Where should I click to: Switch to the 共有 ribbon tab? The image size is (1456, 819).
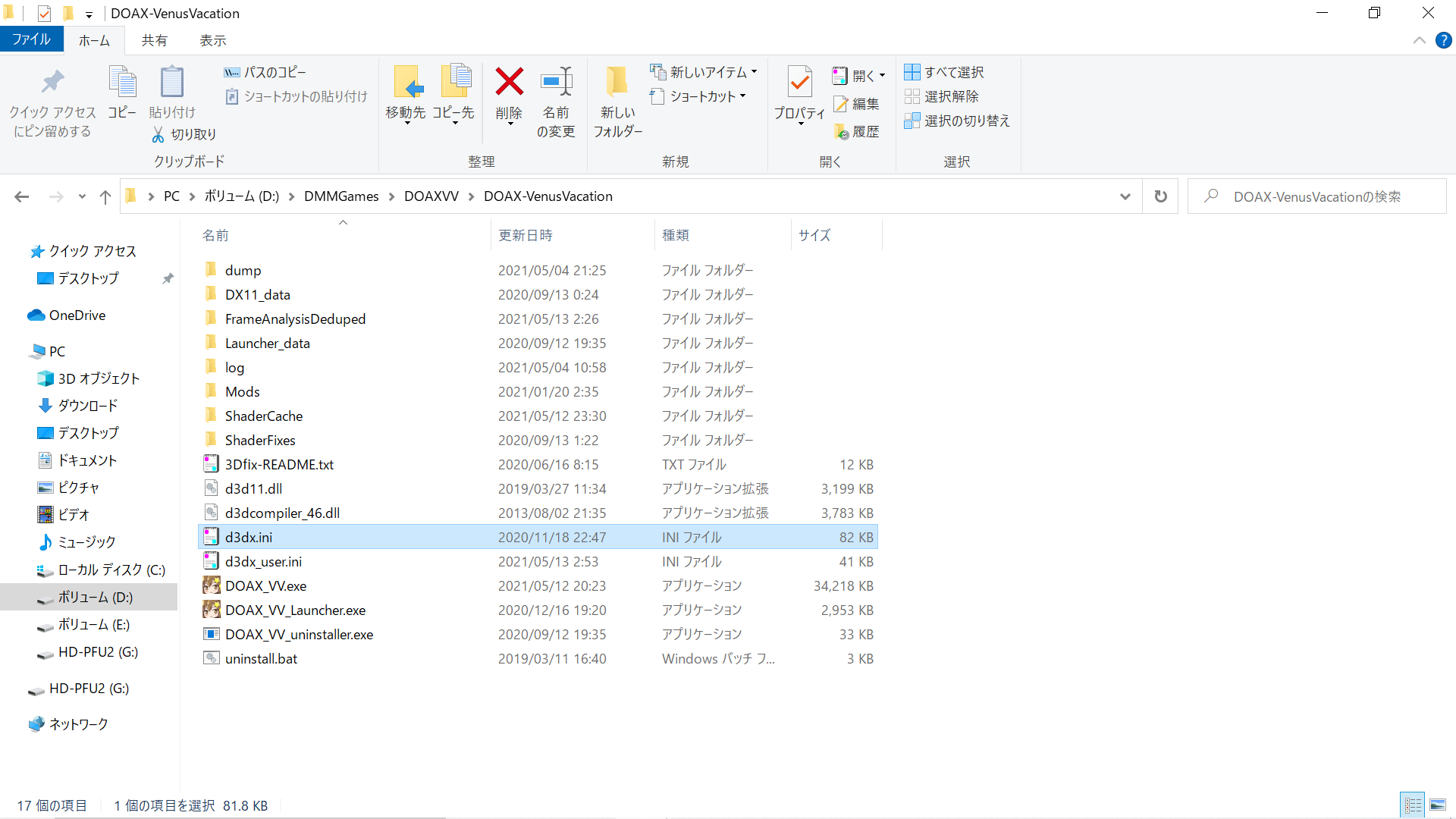(x=154, y=40)
